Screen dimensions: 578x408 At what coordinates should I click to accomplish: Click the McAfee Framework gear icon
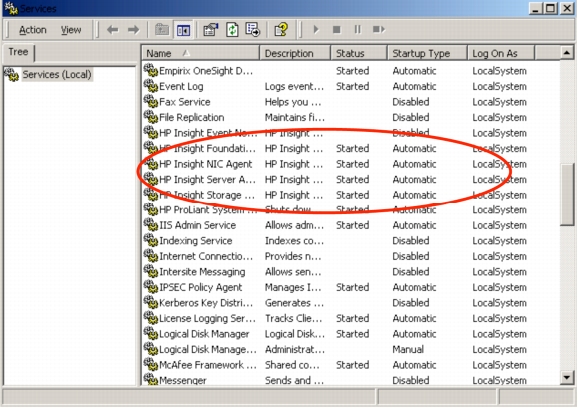pos(151,364)
